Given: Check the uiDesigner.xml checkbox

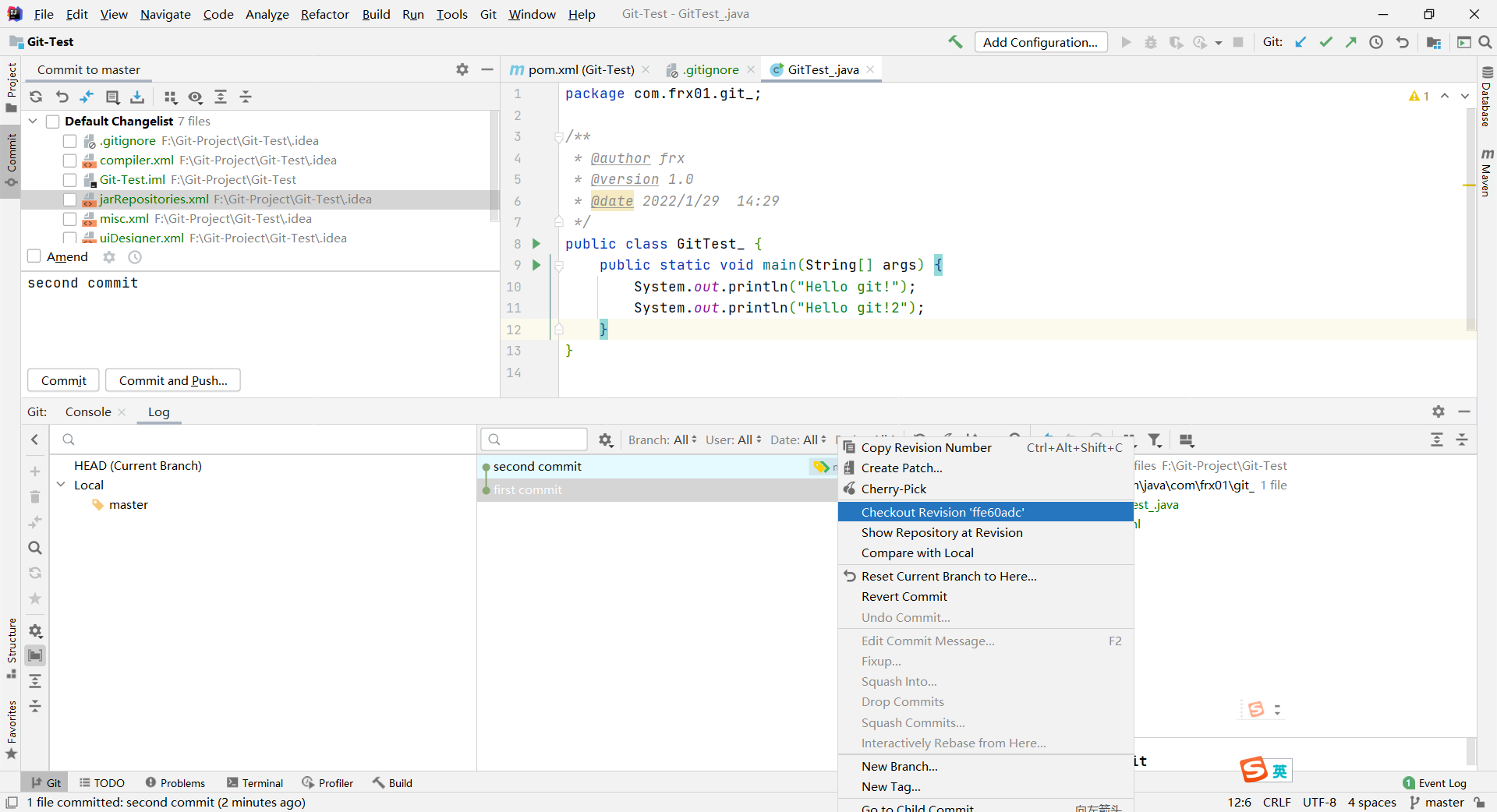Looking at the screenshot, I should click(69, 238).
